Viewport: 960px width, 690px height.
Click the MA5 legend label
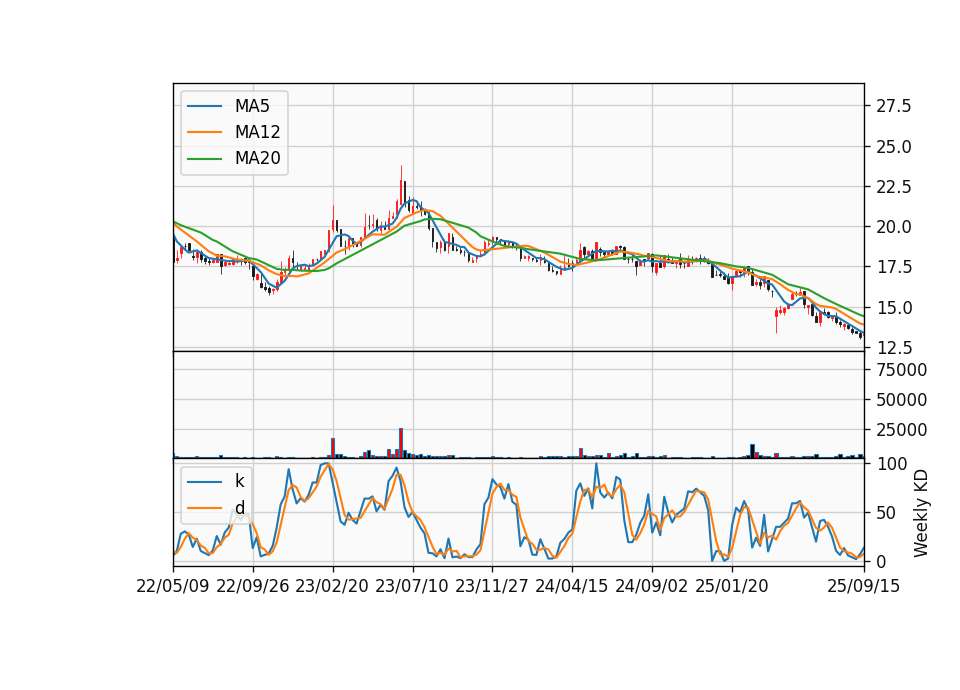coord(252,106)
